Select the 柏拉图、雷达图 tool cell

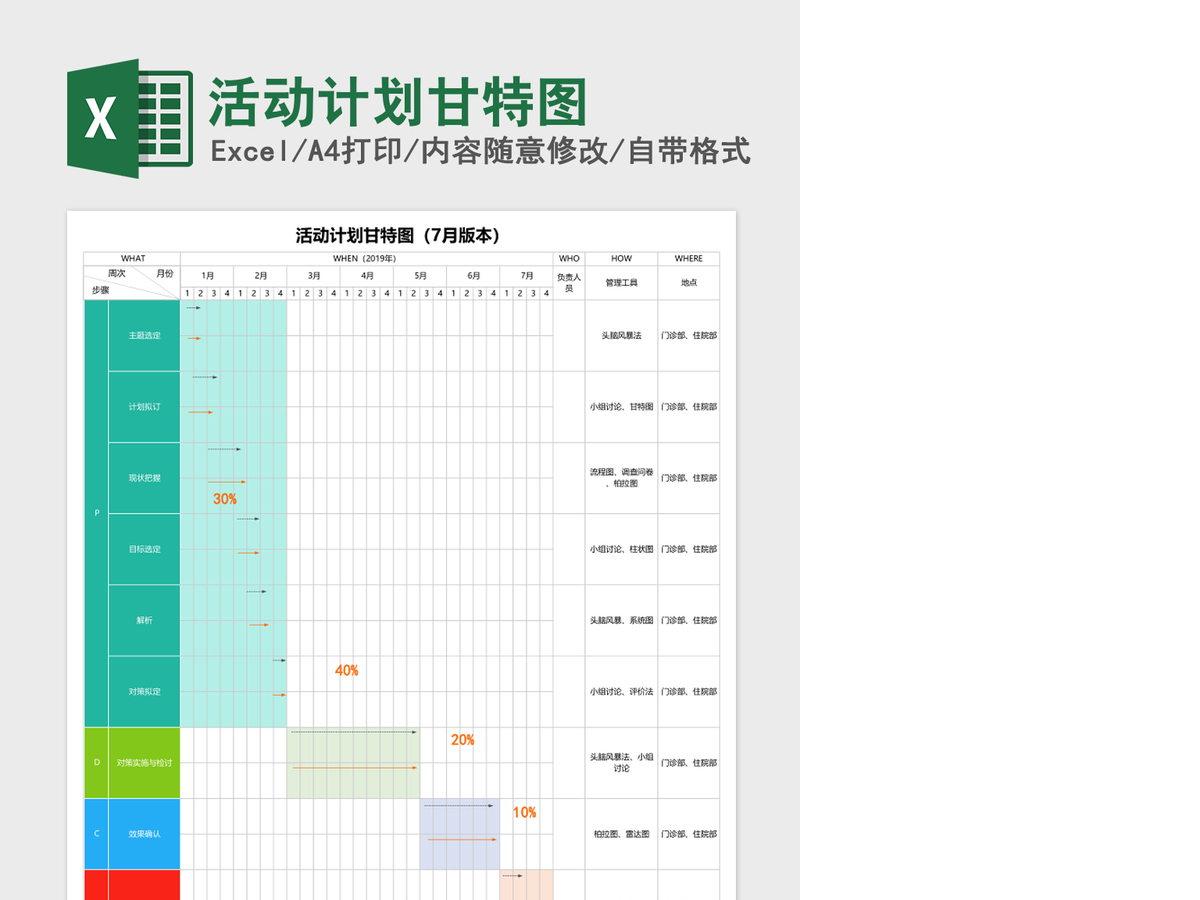[x=622, y=834]
